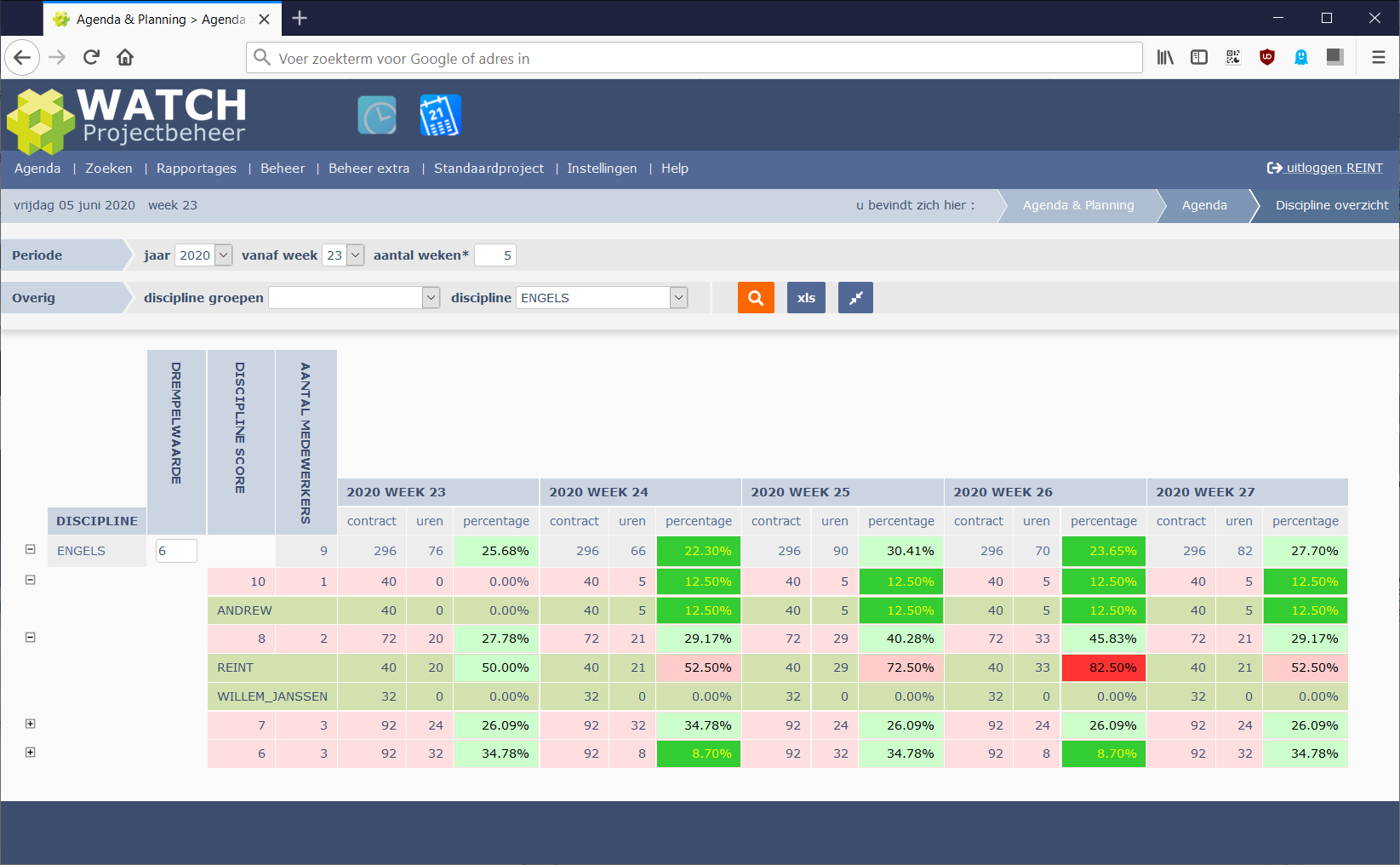Open the discipline ENGELS dropdown
This screenshot has height=865, width=1400.
coord(602,298)
